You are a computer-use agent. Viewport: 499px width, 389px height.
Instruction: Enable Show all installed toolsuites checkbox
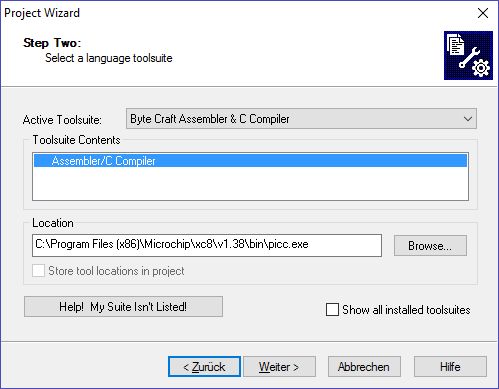332,309
